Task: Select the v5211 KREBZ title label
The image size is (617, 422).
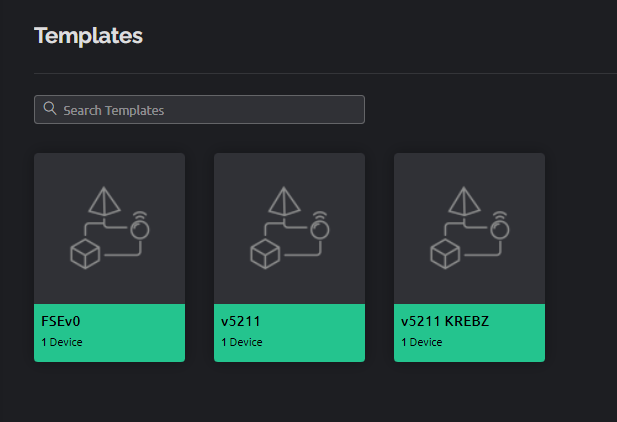Action: coord(445,321)
